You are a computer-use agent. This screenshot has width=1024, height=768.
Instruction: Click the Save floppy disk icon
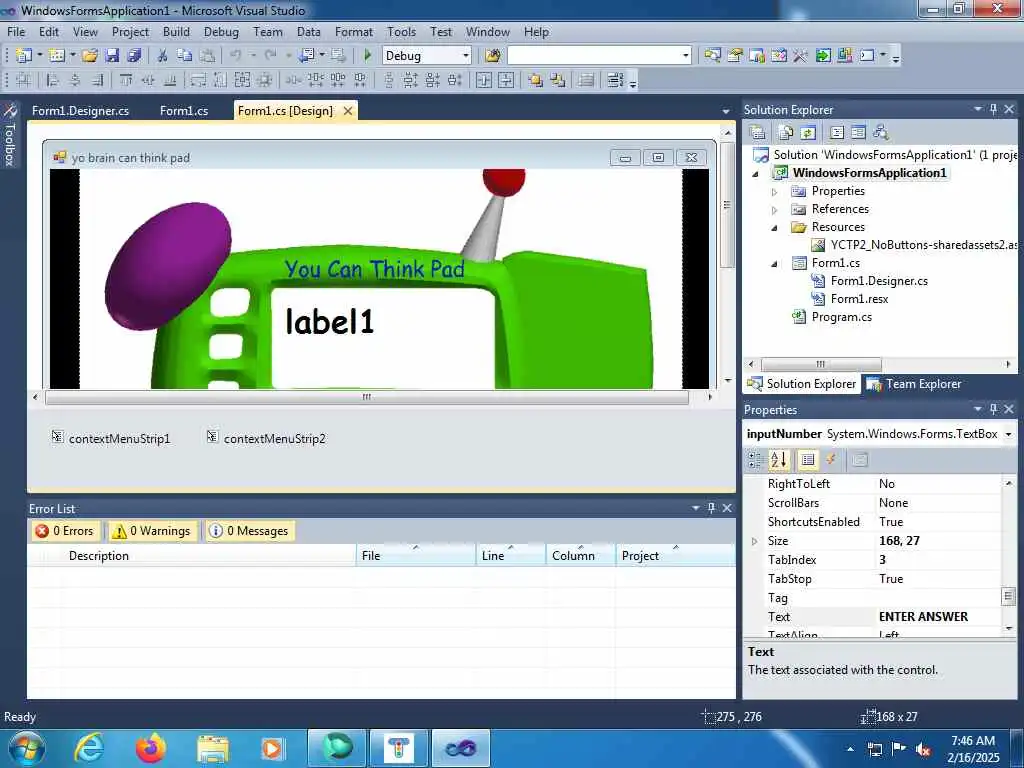point(112,56)
